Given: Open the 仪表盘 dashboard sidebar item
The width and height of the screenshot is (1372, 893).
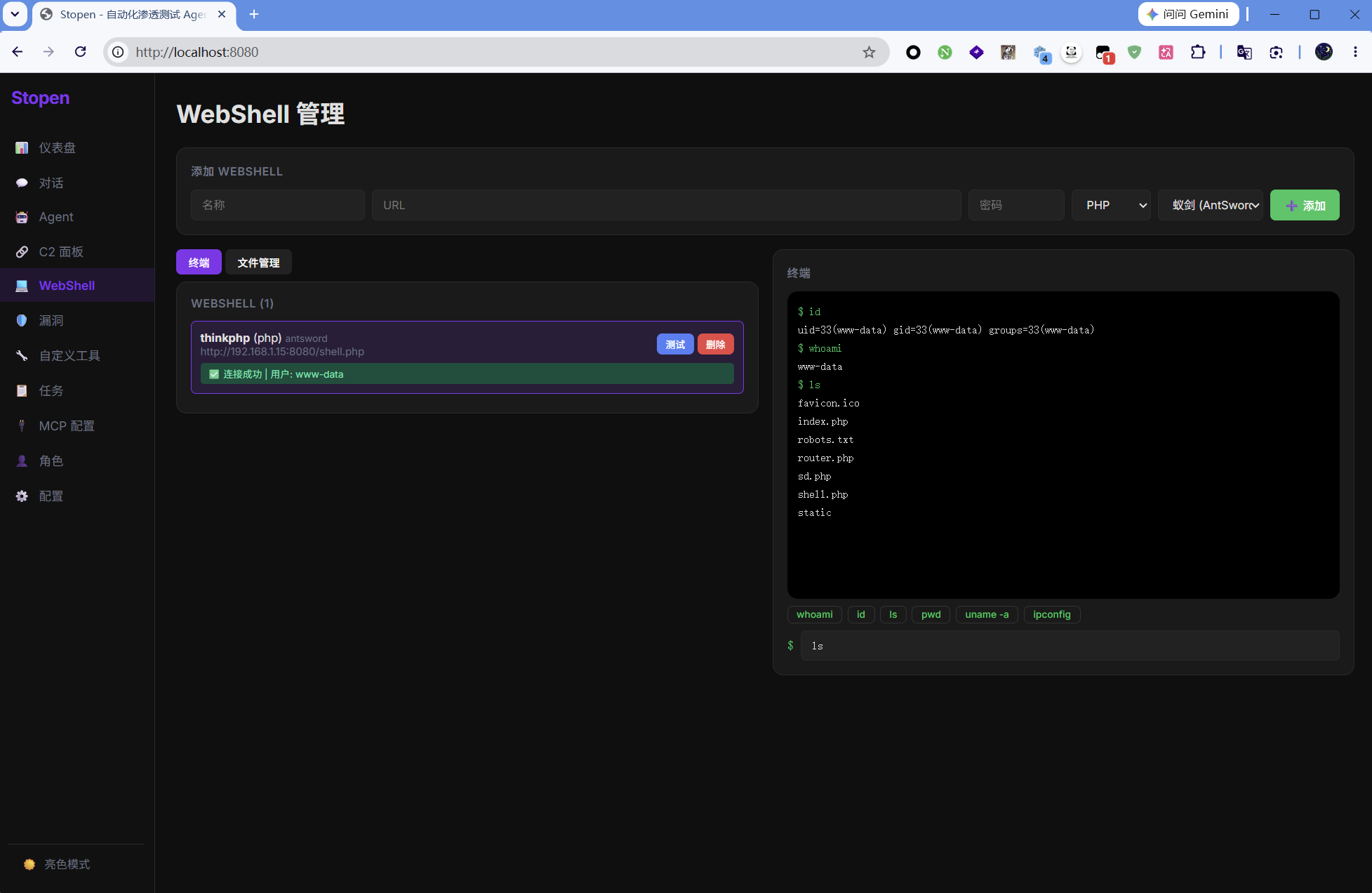Looking at the screenshot, I should tap(77, 147).
